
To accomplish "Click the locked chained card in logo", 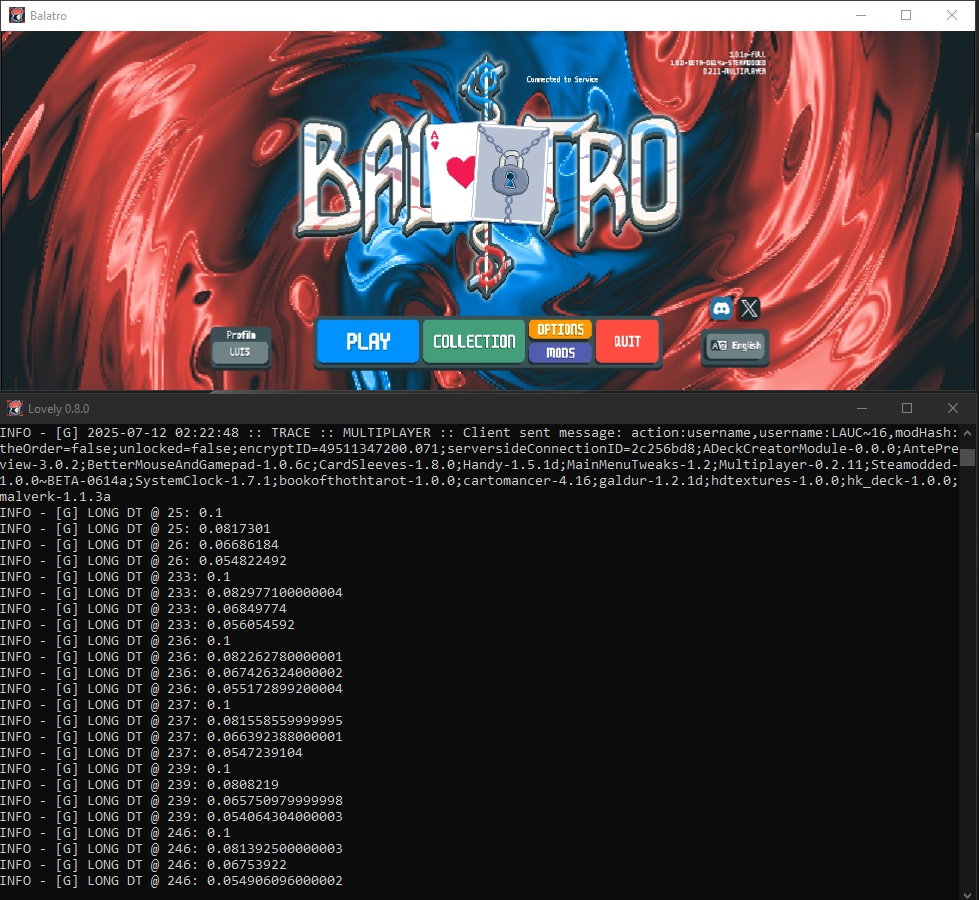I will coord(510,173).
